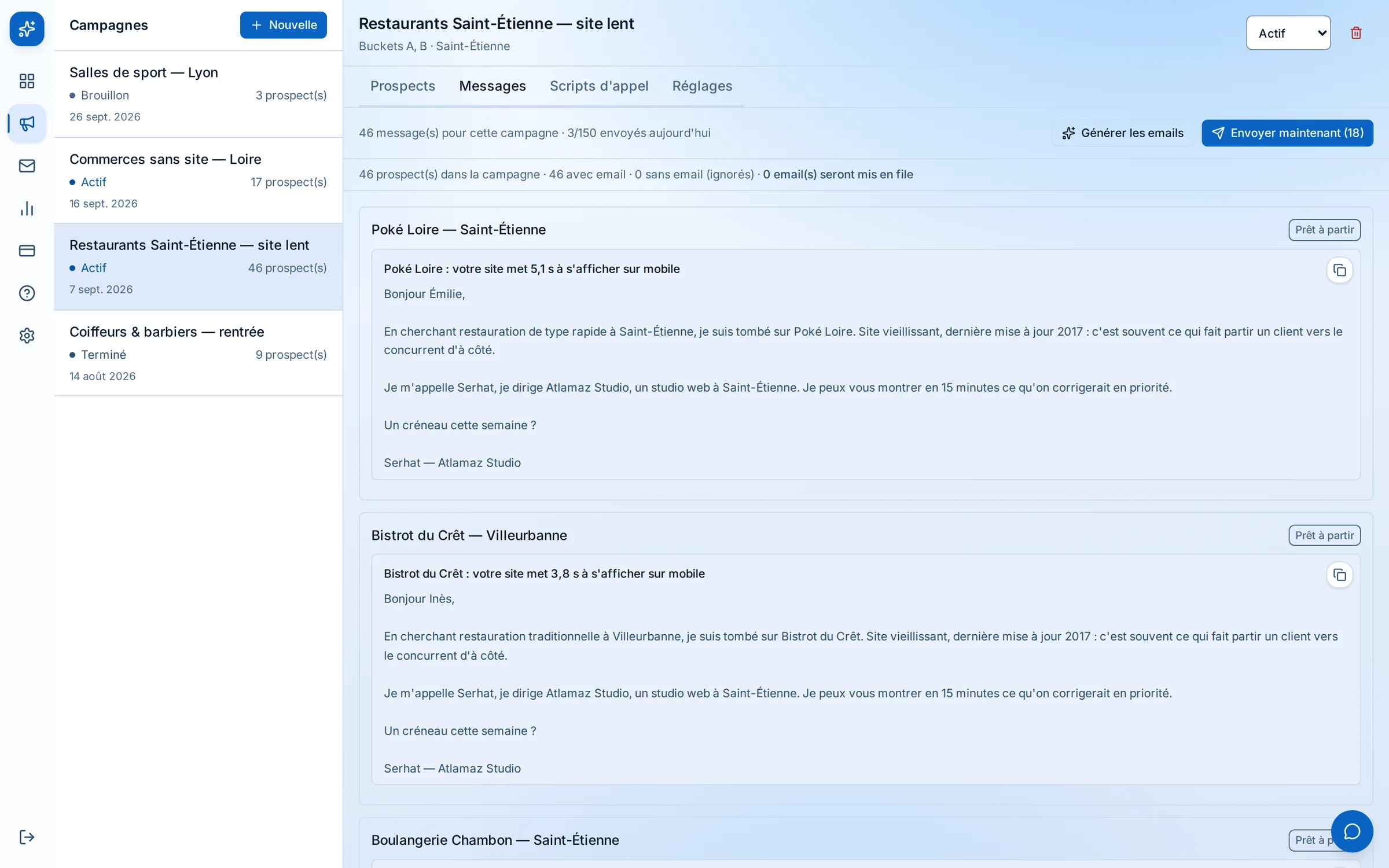Open the Salles de sport — Lyon campaign
This screenshot has width=1389, height=868.
[198, 94]
